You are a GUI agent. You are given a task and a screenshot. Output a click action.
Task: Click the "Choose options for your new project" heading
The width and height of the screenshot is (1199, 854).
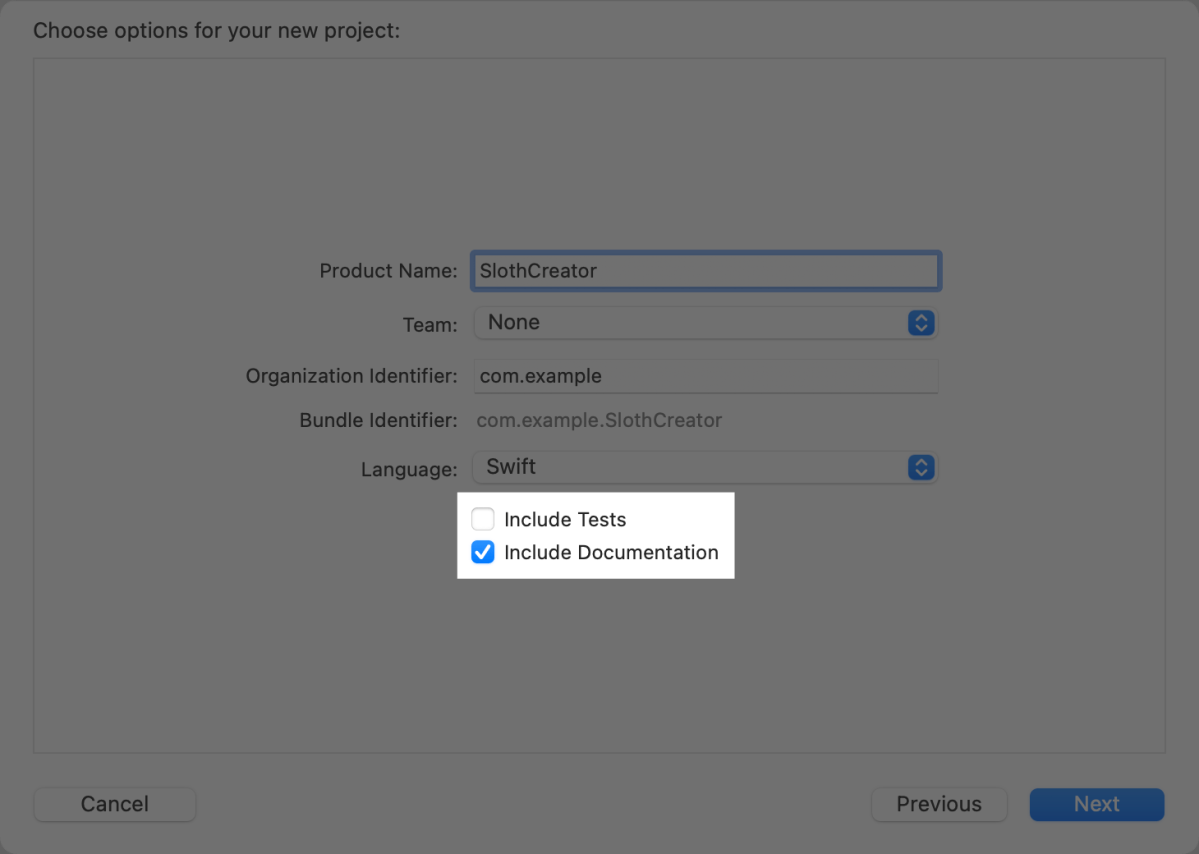(216, 31)
